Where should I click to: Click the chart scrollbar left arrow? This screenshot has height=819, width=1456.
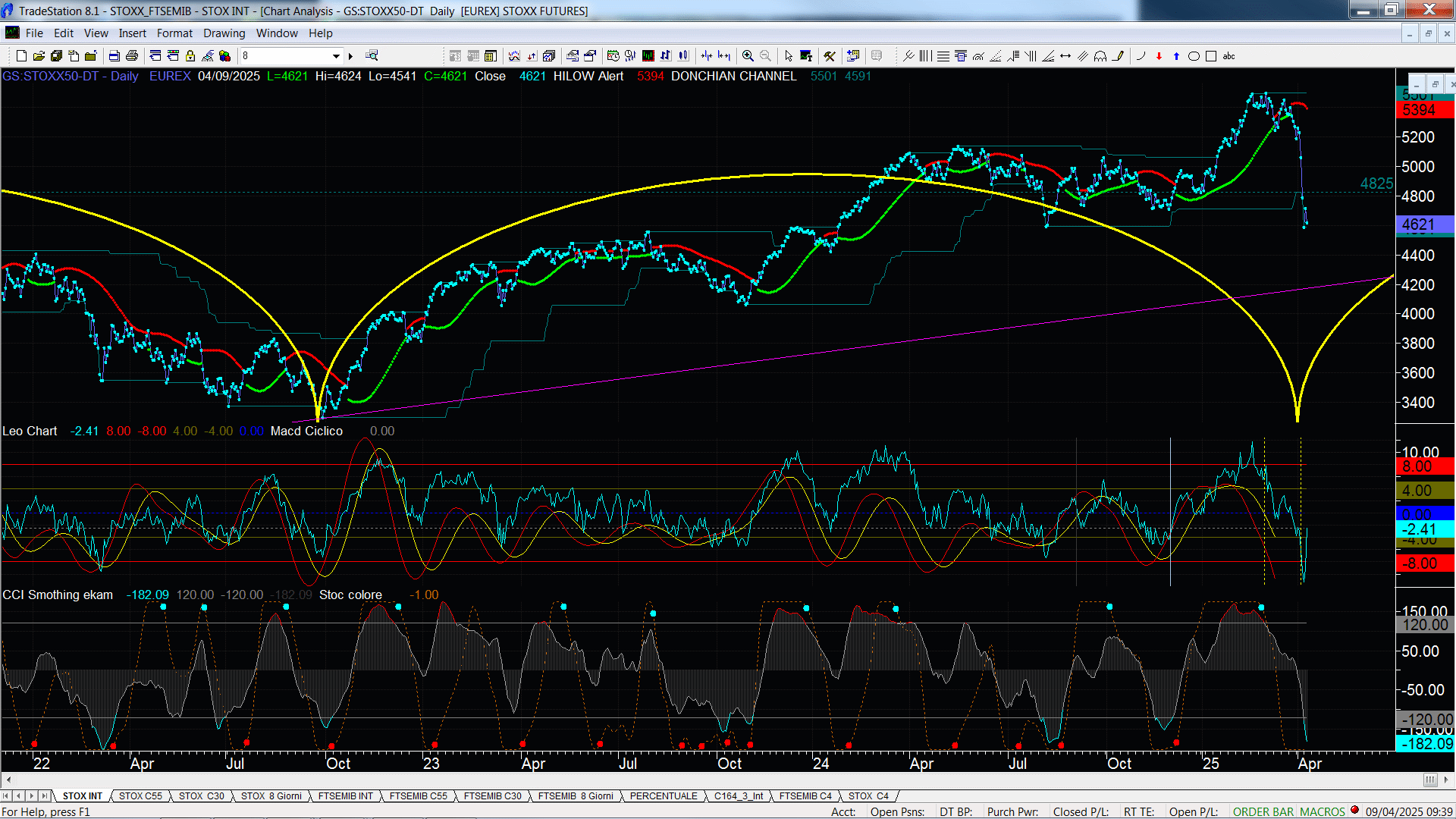(x=8, y=780)
